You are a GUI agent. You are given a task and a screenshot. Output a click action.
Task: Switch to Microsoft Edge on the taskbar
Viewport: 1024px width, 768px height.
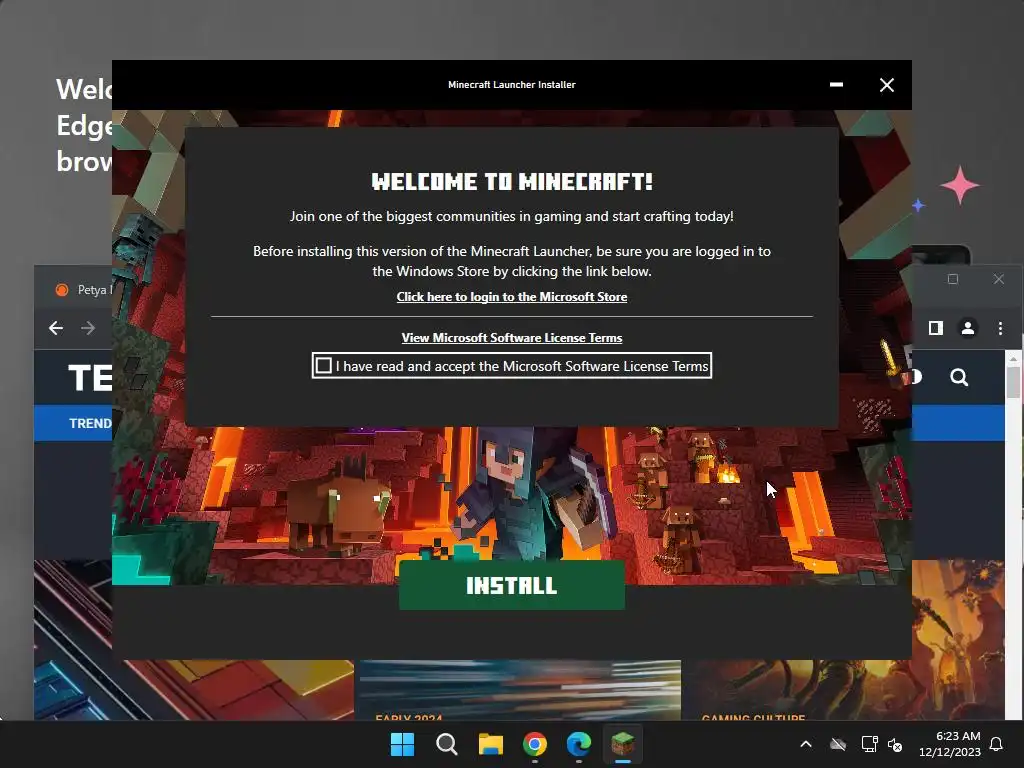(x=579, y=744)
